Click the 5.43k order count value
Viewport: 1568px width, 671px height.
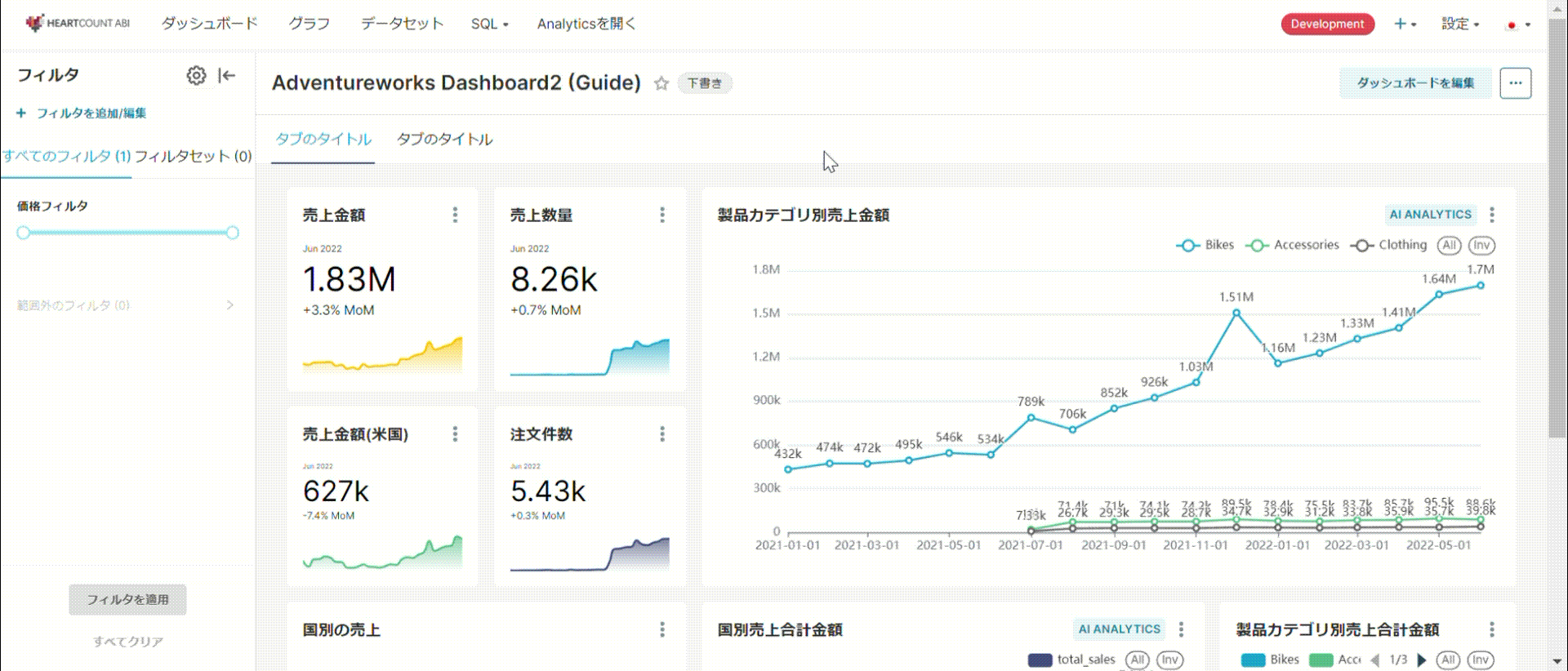coord(548,491)
